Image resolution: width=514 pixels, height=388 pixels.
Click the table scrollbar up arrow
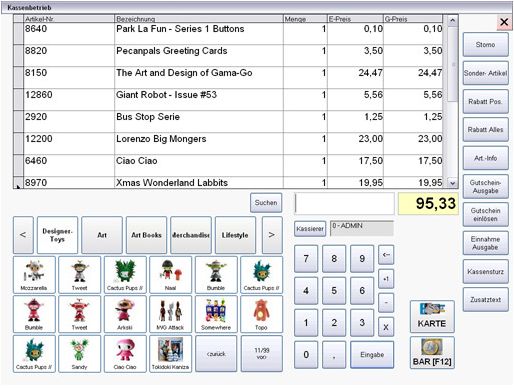(452, 21)
